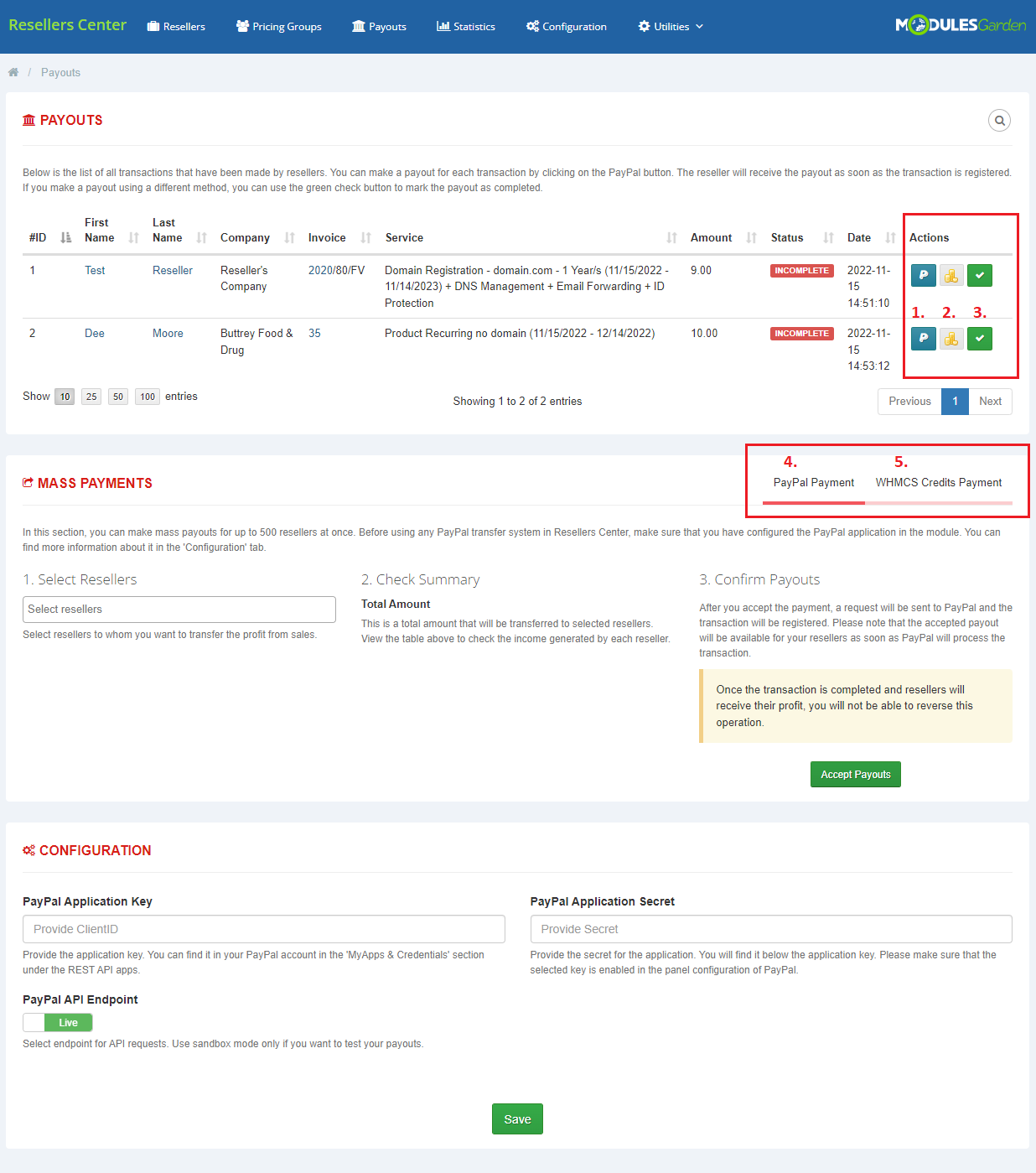Sort table by Invoice column

339,237
